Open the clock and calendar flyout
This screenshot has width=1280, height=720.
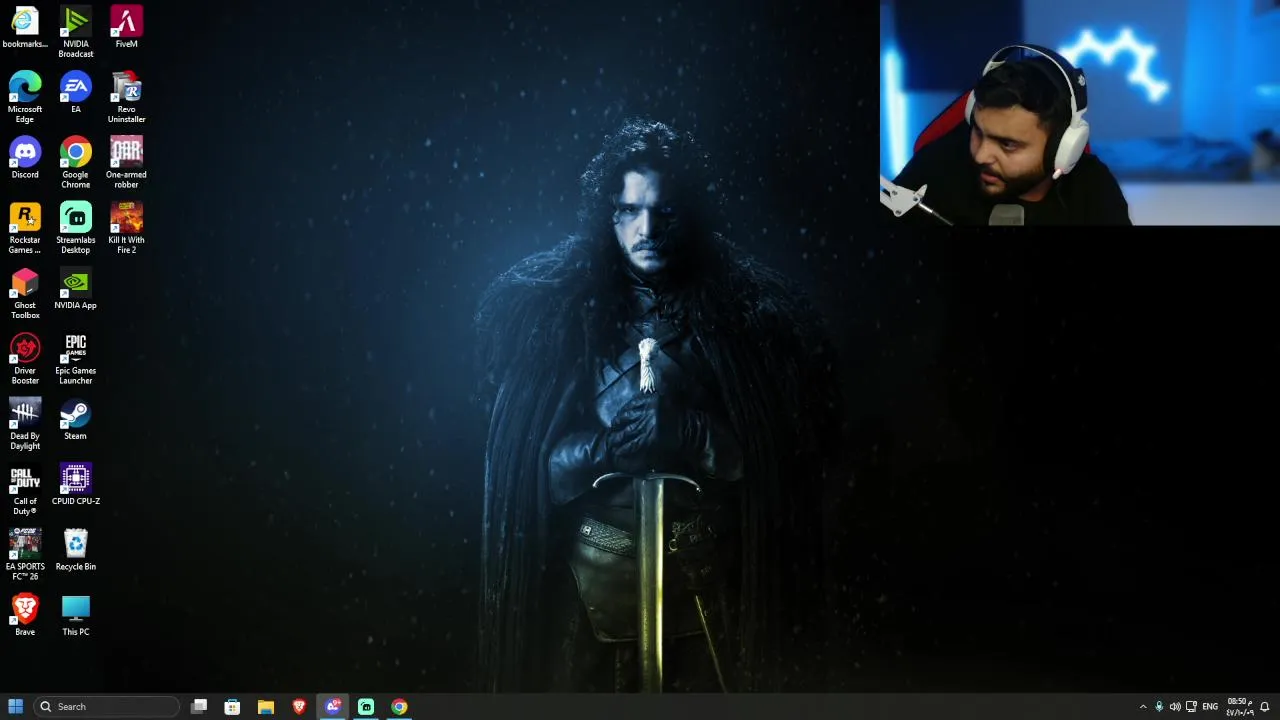[1239, 707]
